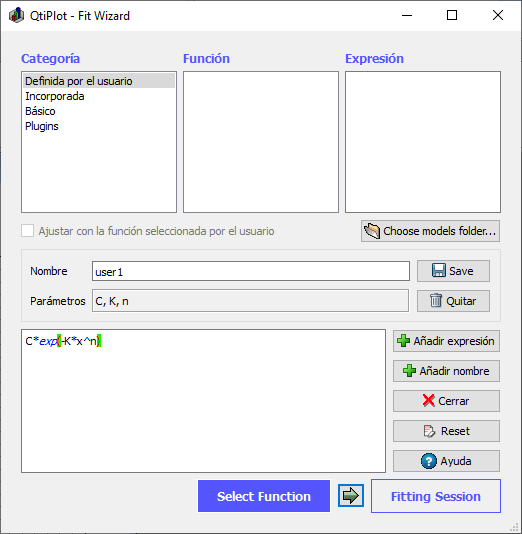Close the Fit Wizard window

[x=498, y=15]
